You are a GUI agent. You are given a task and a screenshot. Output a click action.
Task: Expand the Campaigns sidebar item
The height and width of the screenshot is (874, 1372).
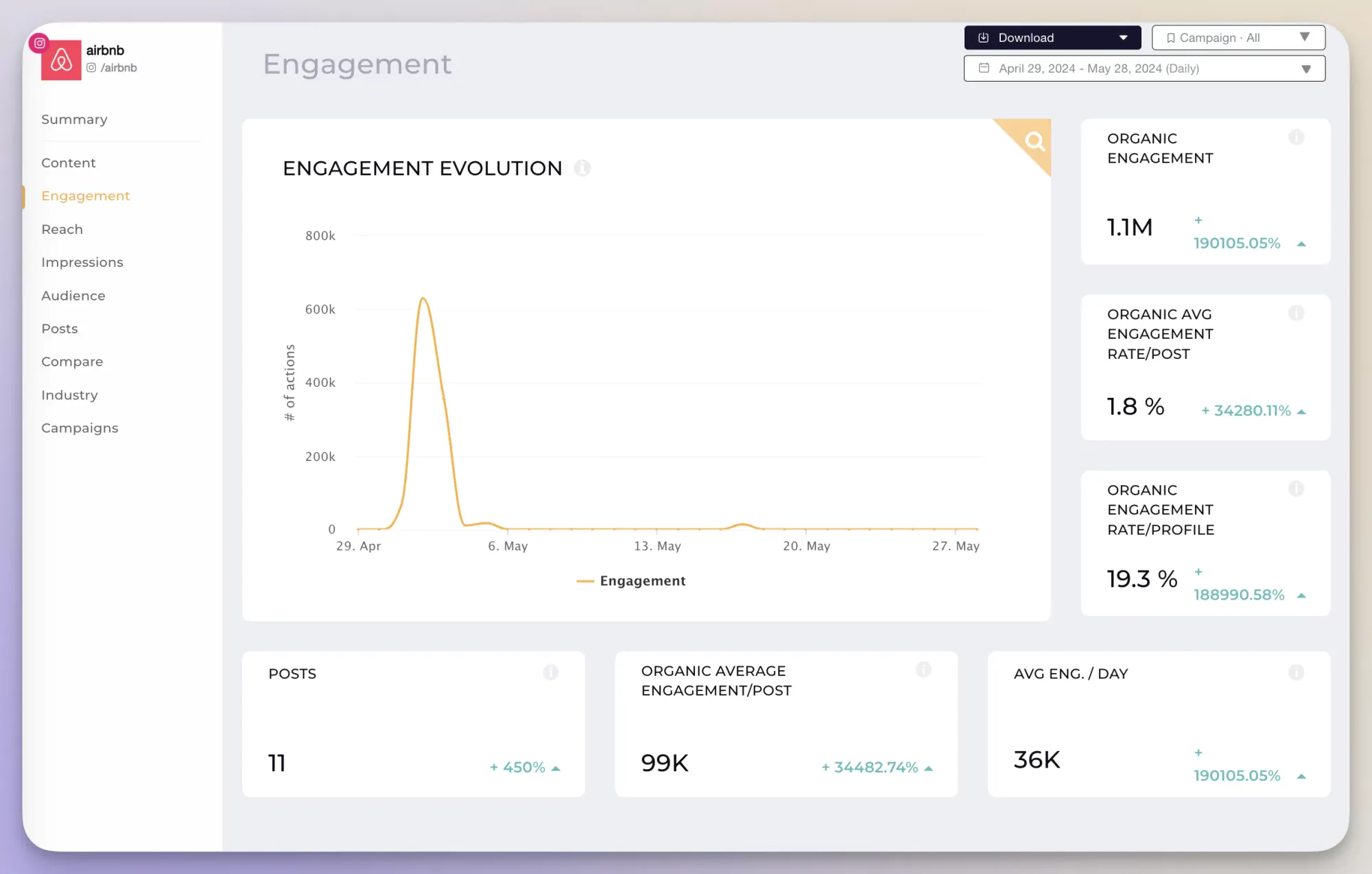point(80,427)
